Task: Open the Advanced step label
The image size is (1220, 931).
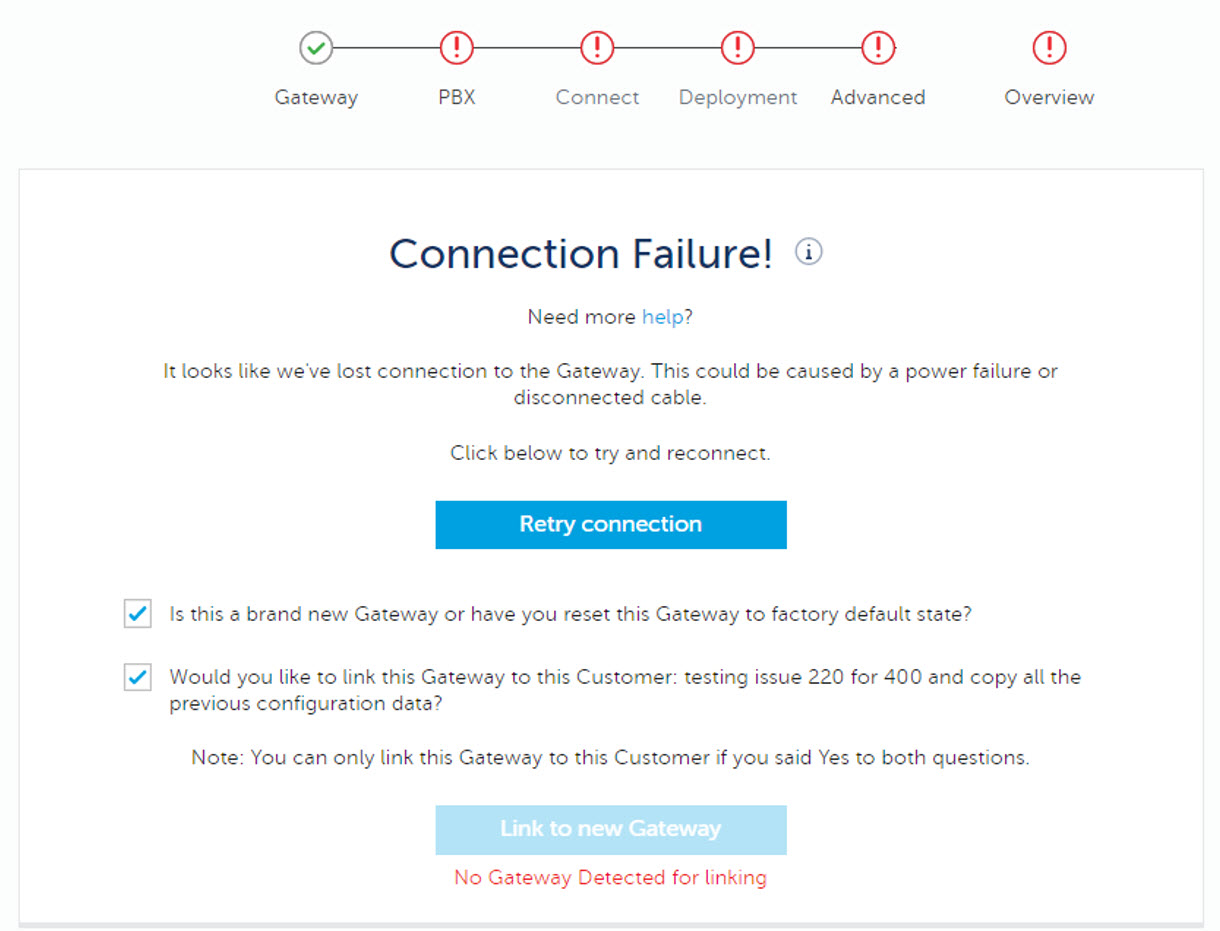Action: tap(878, 98)
